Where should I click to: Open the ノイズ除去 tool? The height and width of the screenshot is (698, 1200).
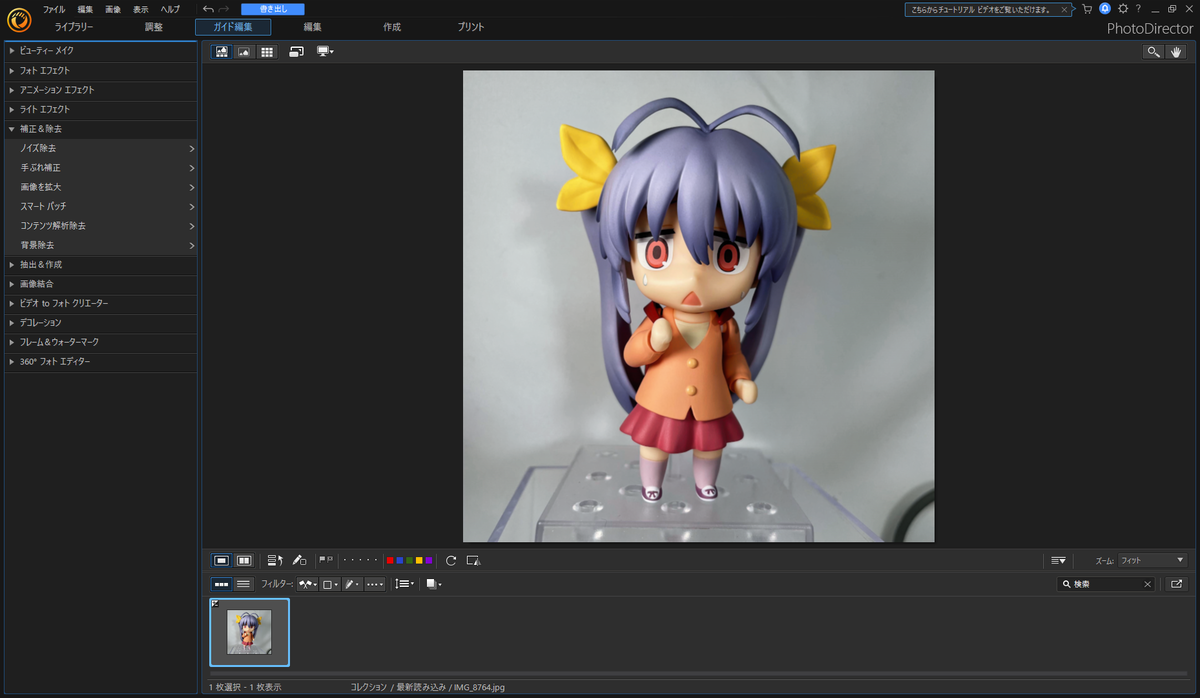coord(100,148)
